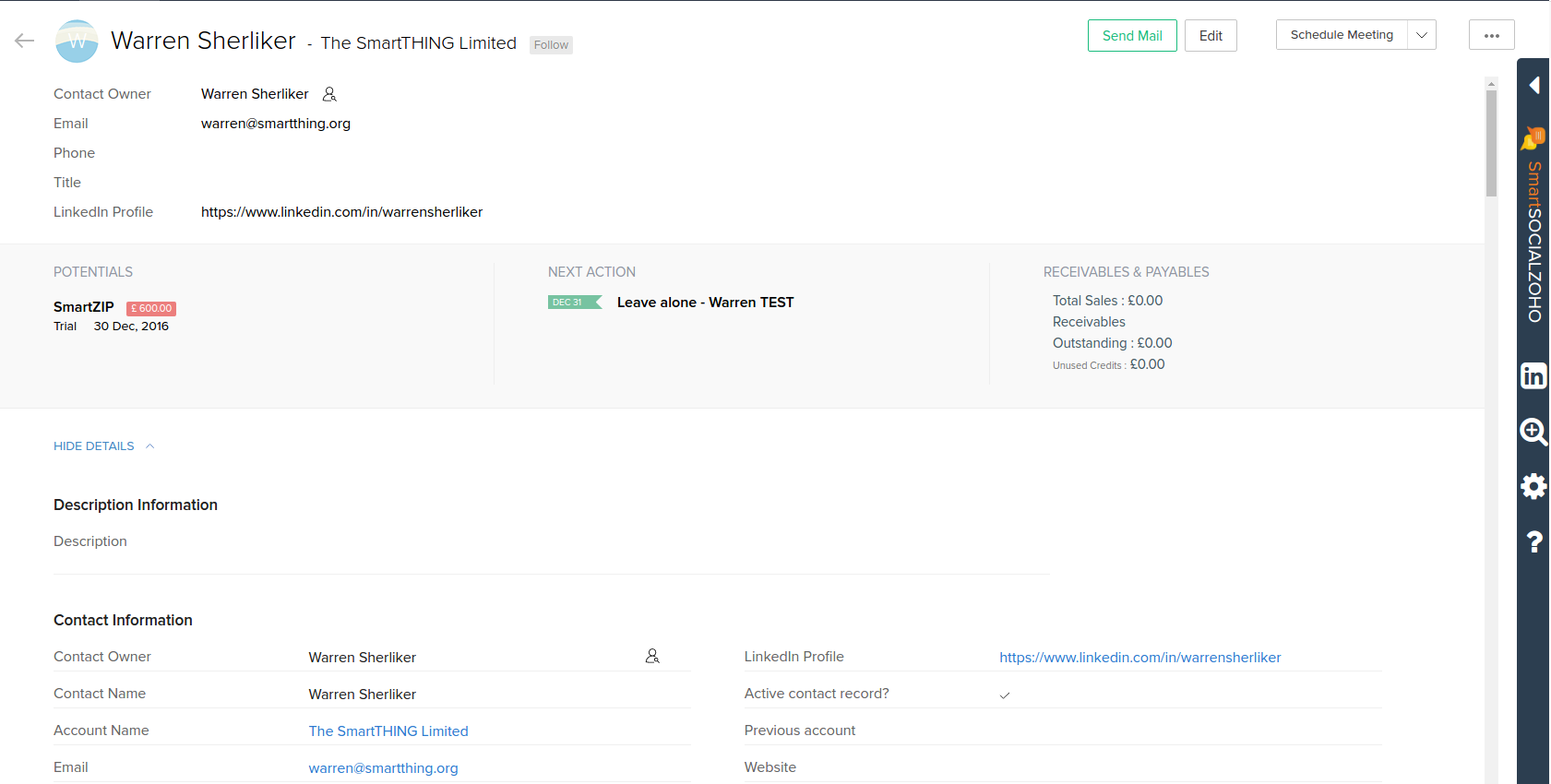Go back using the left arrow
This screenshot has width=1551, height=784.
tap(25, 41)
